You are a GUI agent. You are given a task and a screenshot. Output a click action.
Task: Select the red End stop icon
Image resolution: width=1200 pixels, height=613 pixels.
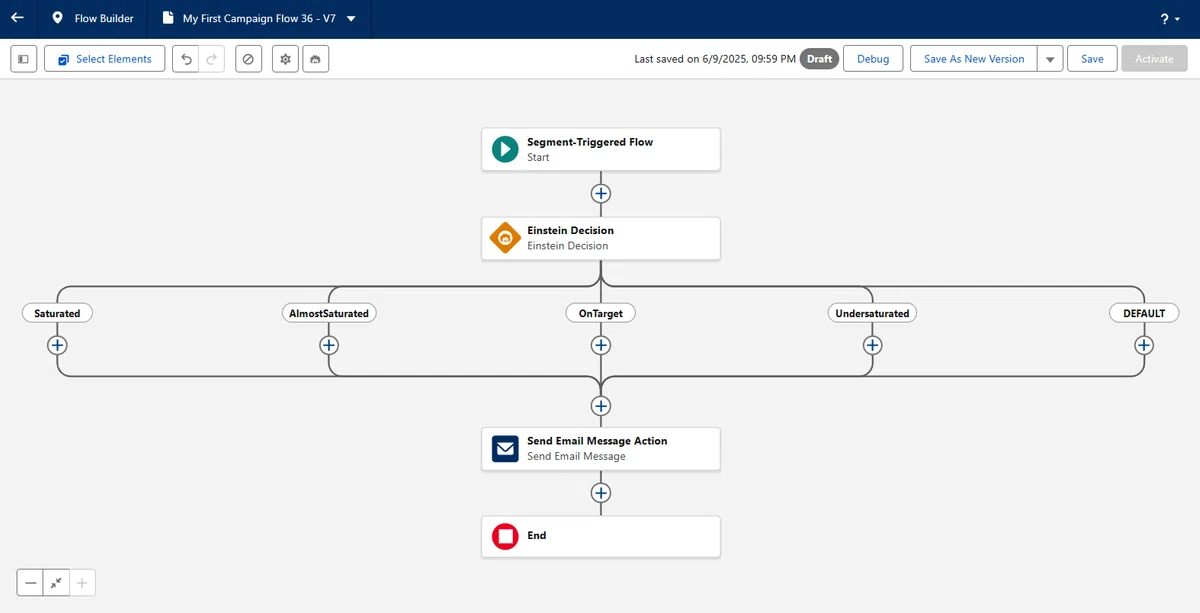[x=506, y=537]
